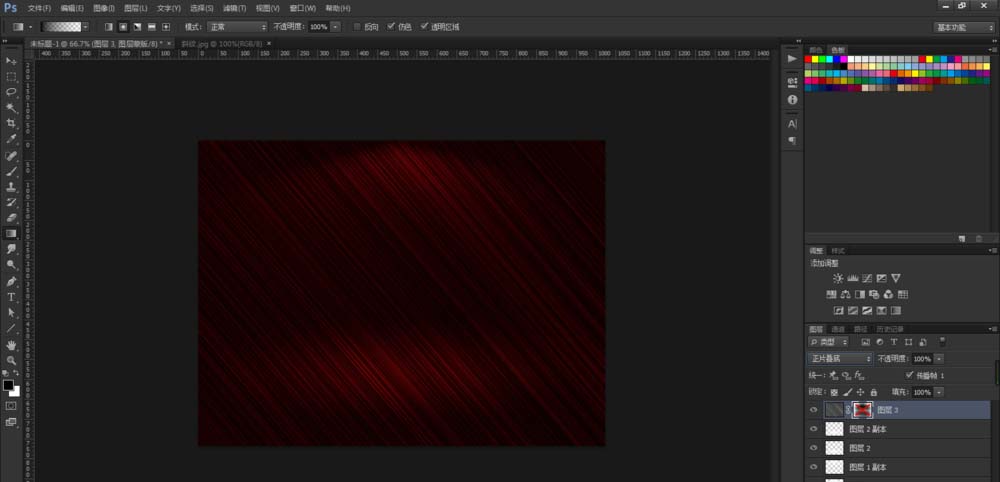Open the 模式 blending mode dropdown in options bar
1000x482 pixels.
237,26
